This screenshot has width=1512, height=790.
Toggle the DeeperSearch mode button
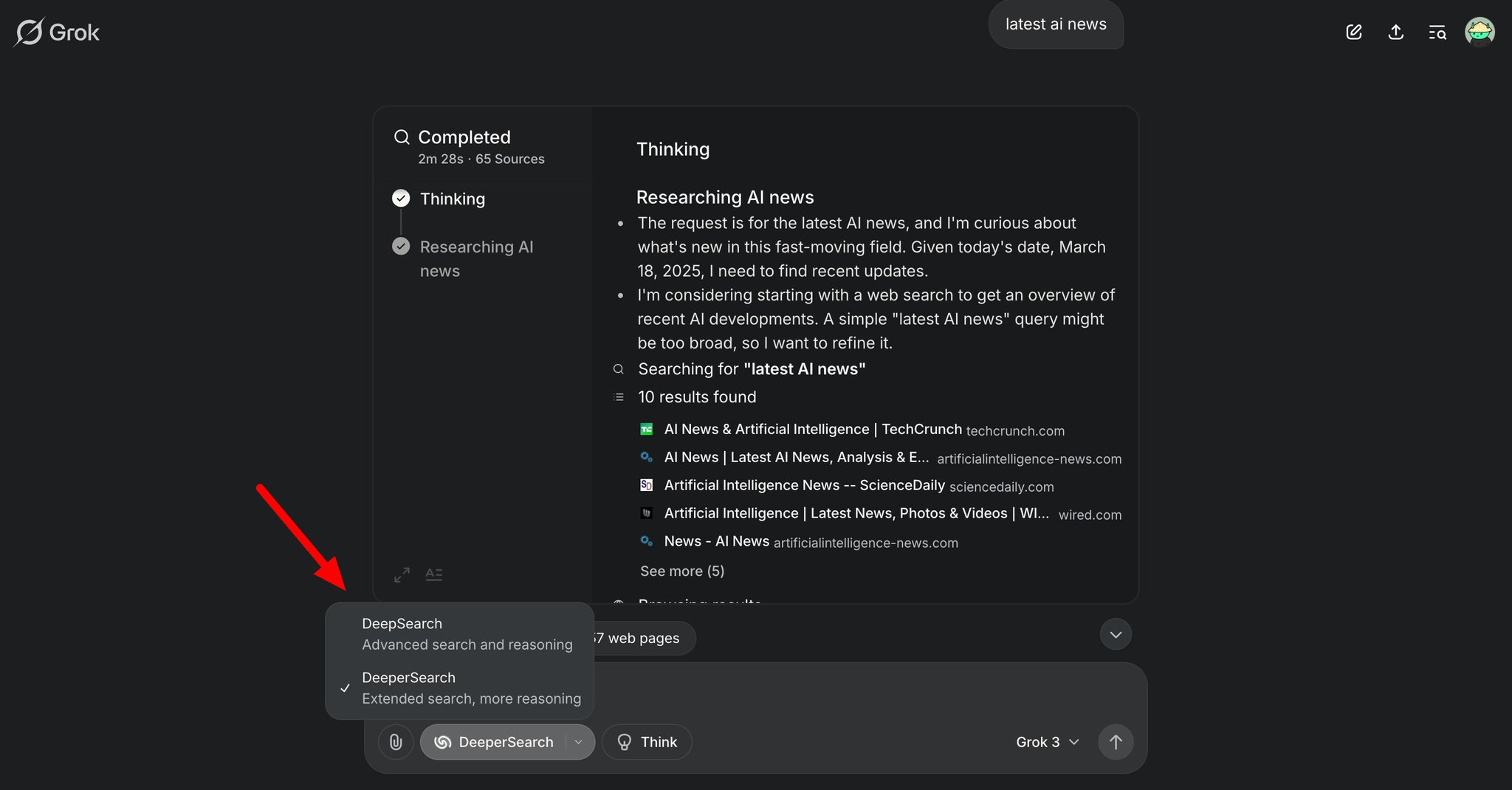click(493, 742)
